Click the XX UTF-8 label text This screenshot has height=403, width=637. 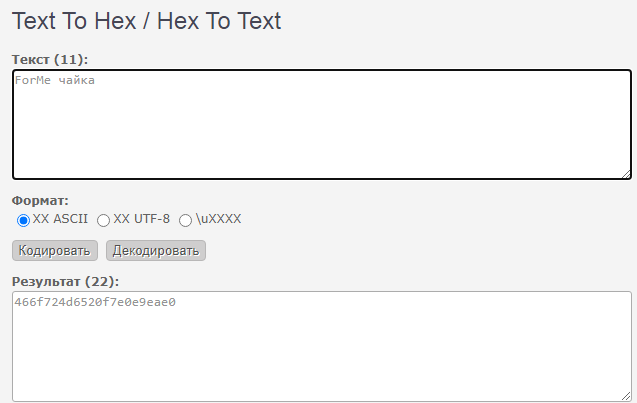141,219
